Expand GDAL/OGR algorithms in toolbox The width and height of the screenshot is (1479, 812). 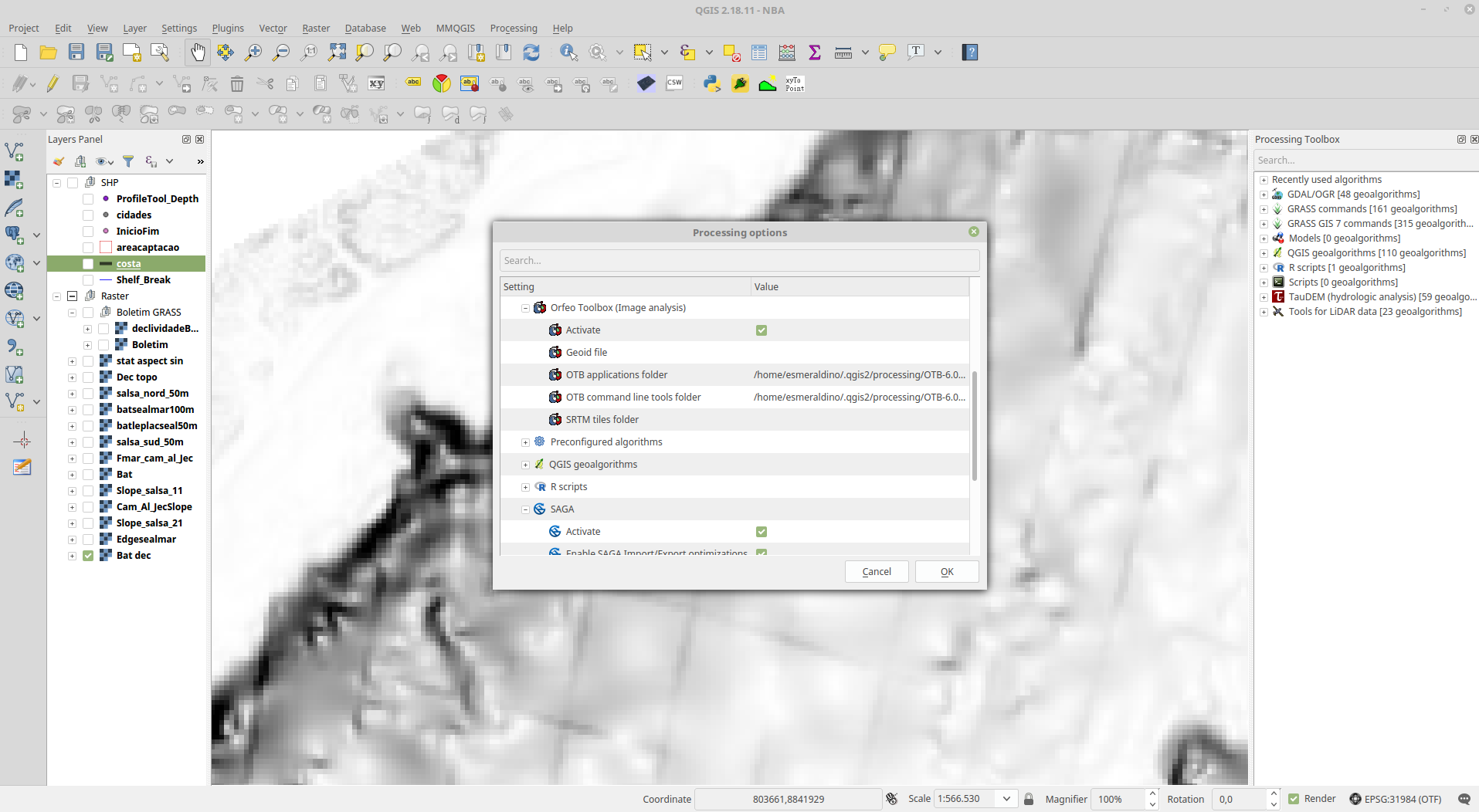coord(1264,195)
